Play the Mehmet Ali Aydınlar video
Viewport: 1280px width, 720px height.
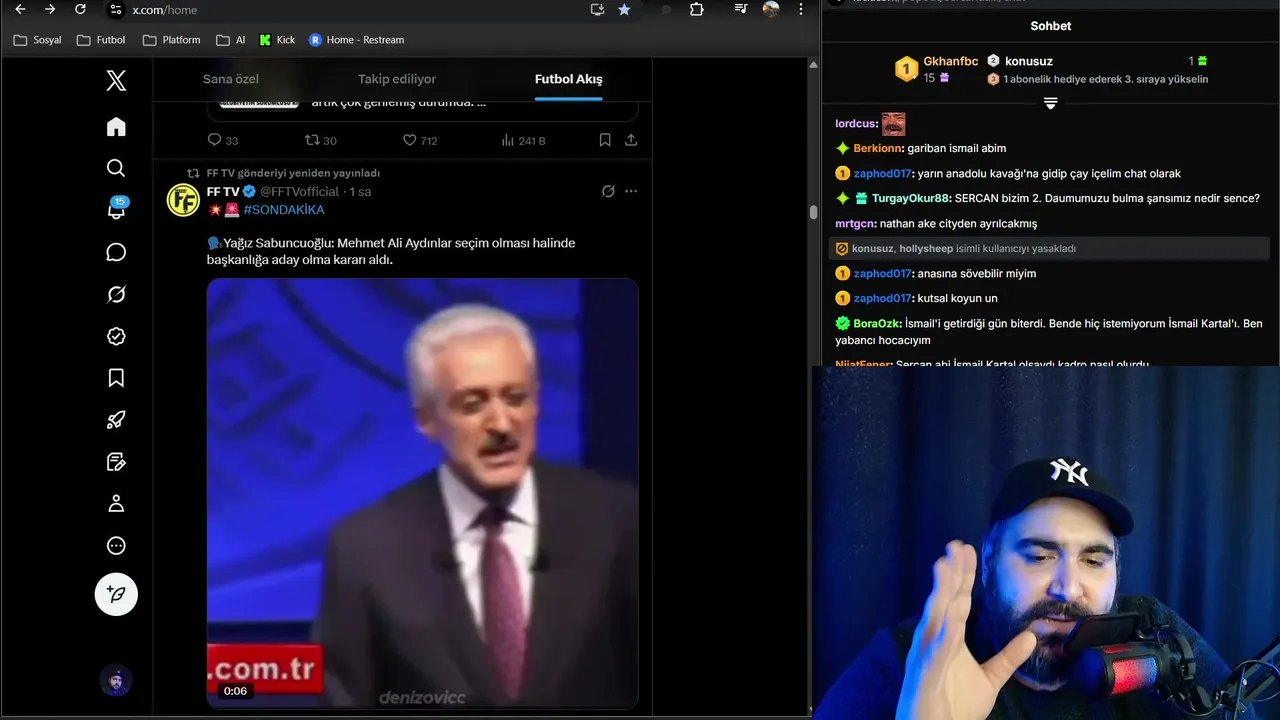point(423,493)
